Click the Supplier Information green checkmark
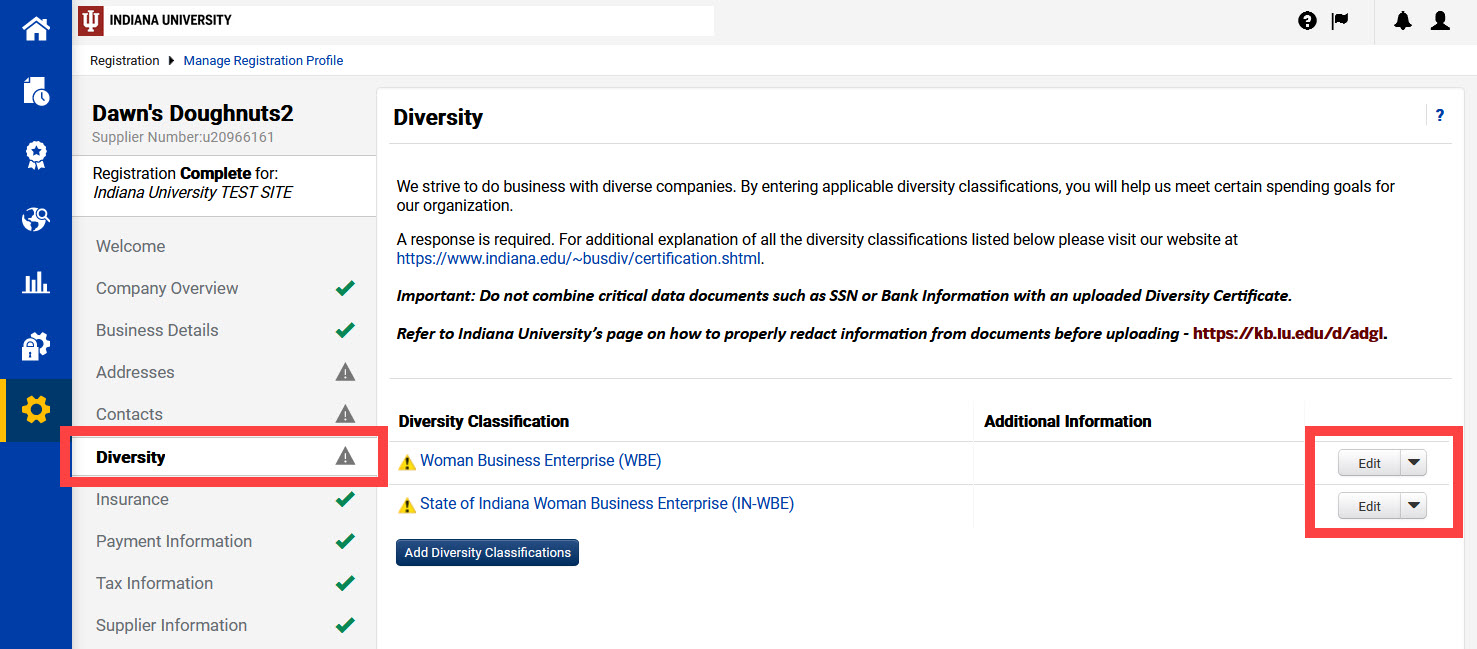The height and width of the screenshot is (649, 1477). point(345,625)
